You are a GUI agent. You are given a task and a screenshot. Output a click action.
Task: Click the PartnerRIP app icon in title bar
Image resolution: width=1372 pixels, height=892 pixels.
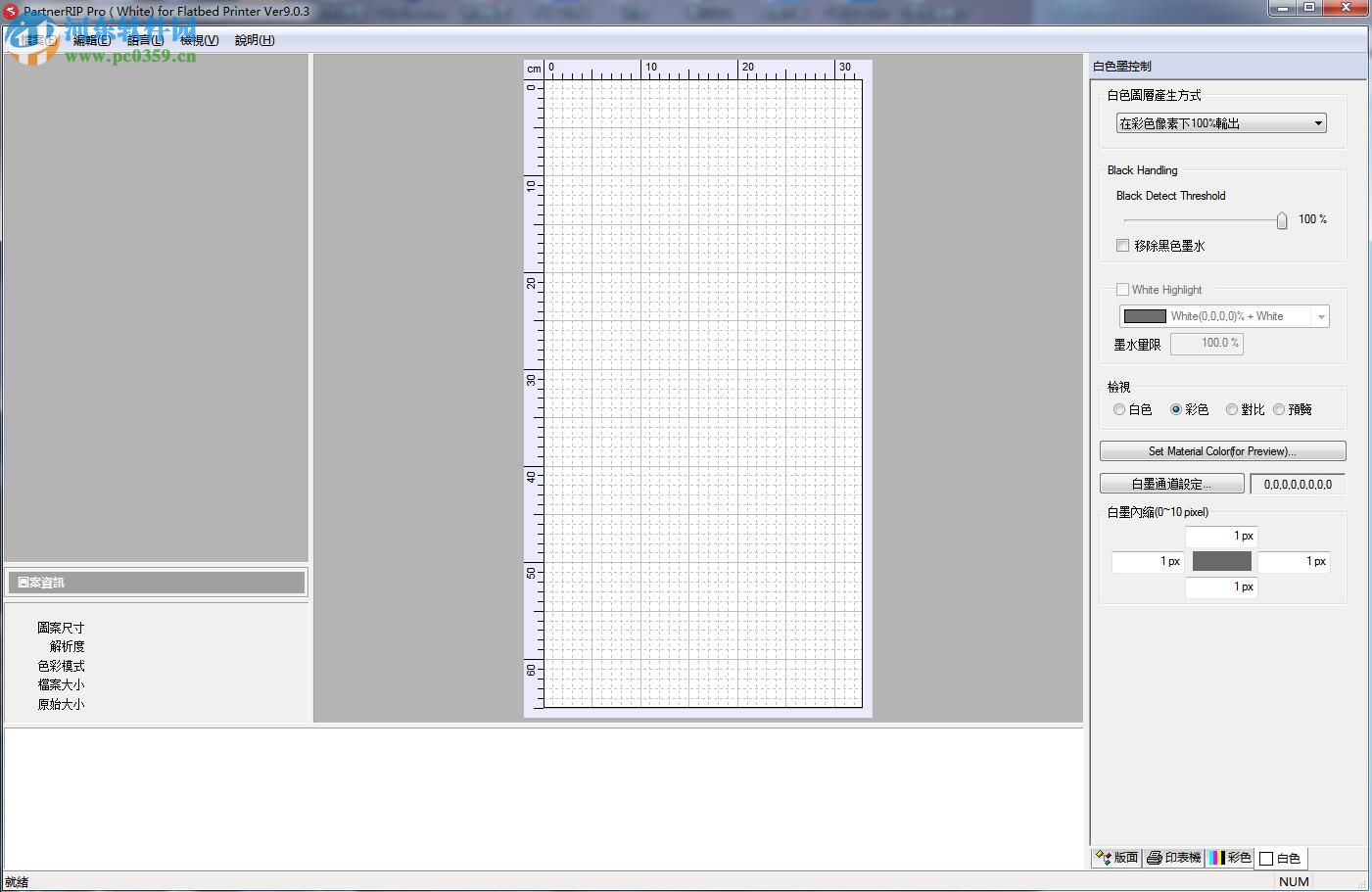[11, 12]
